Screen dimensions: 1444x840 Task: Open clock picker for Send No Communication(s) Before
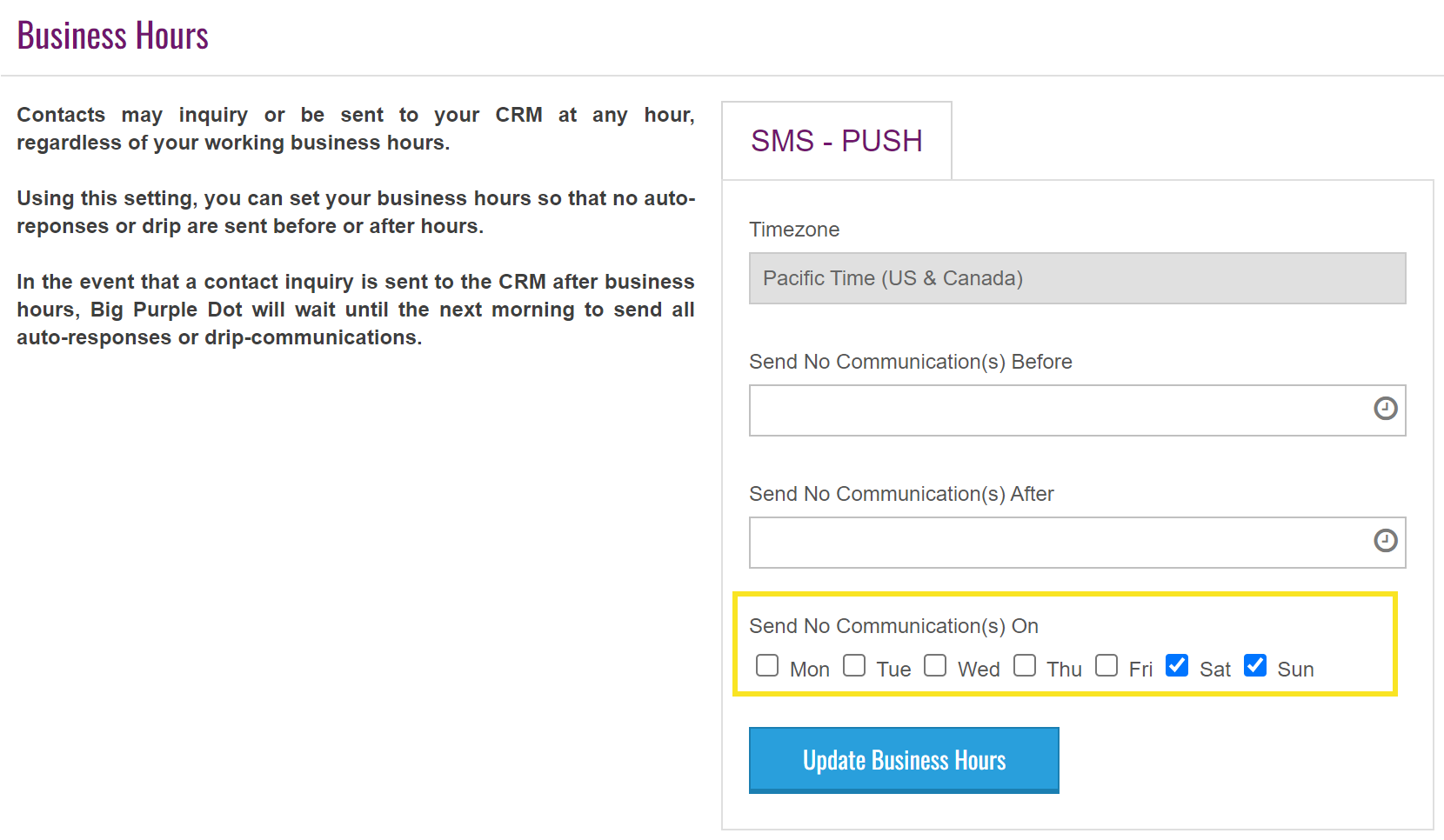[x=1385, y=408]
